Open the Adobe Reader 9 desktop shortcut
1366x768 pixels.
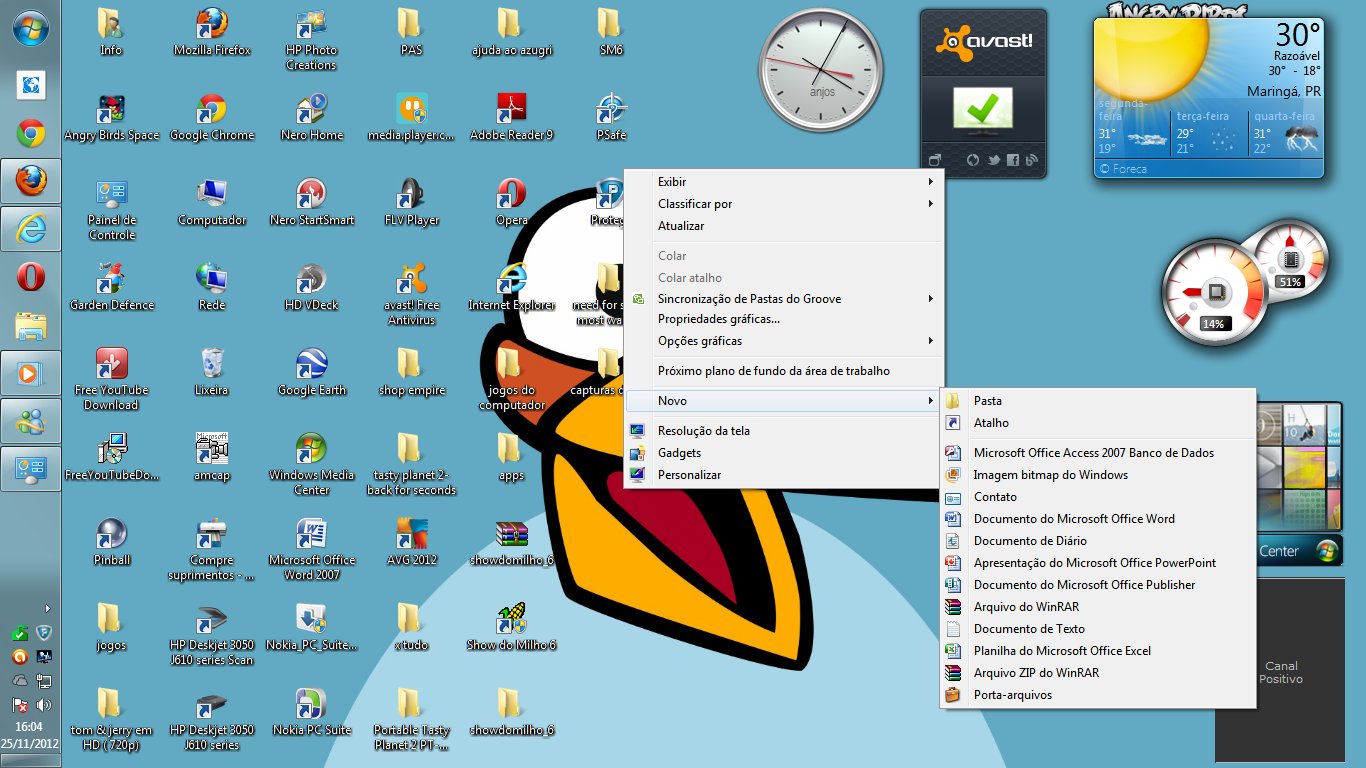512,117
